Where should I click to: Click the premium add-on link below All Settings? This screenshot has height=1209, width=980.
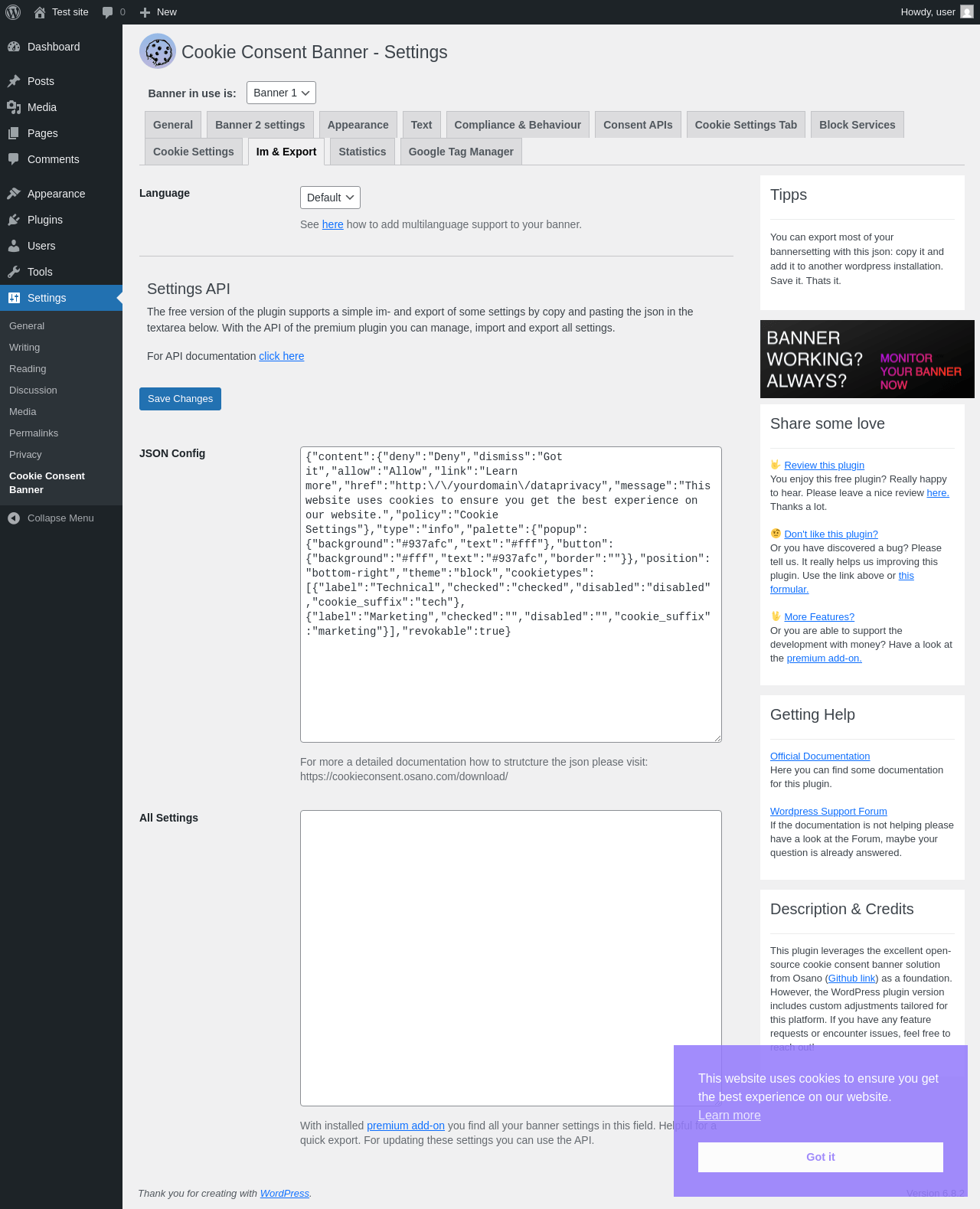[x=406, y=1126]
